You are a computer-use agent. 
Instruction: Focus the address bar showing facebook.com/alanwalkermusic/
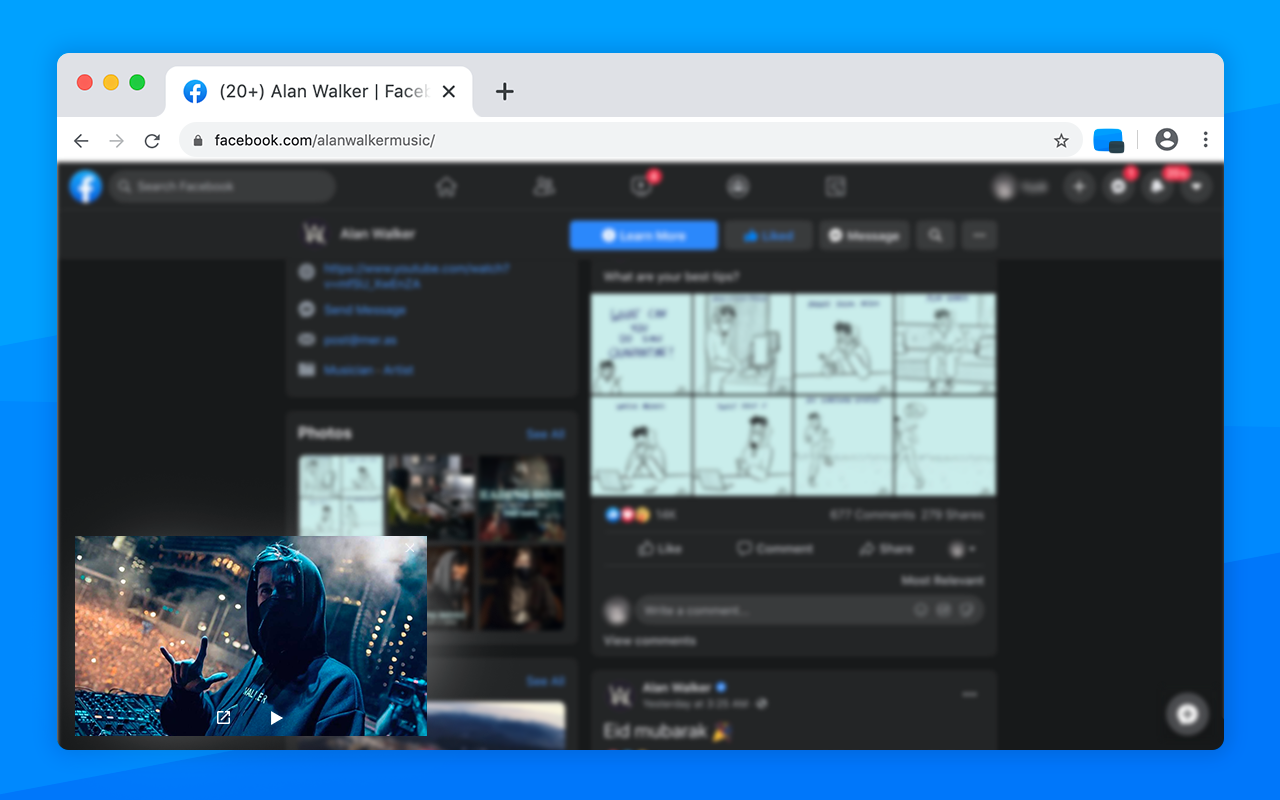pyautogui.click(x=630, y=141)
